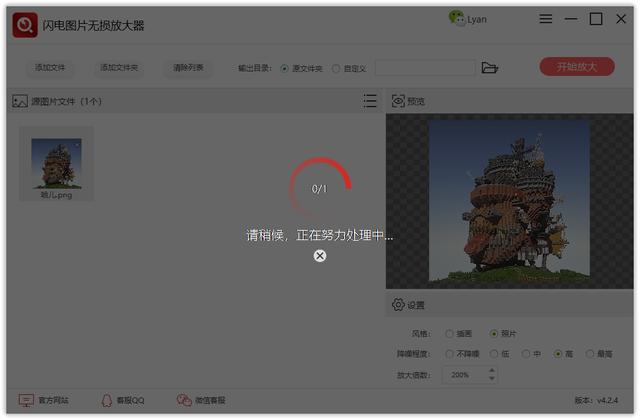Viewport: 640px width, 420px height.
Task: Open the hamburger menu in title bar
Action: pyautogui.click(x=545, y=19)
